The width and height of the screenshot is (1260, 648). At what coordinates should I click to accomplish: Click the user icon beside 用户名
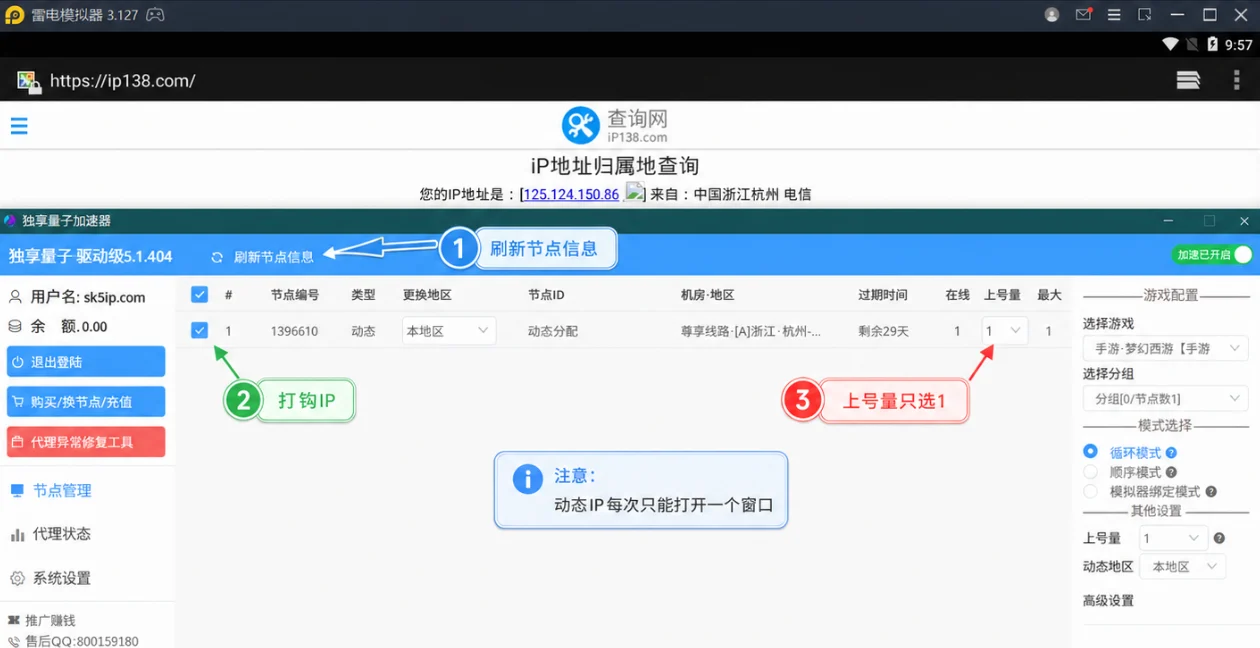15,297
